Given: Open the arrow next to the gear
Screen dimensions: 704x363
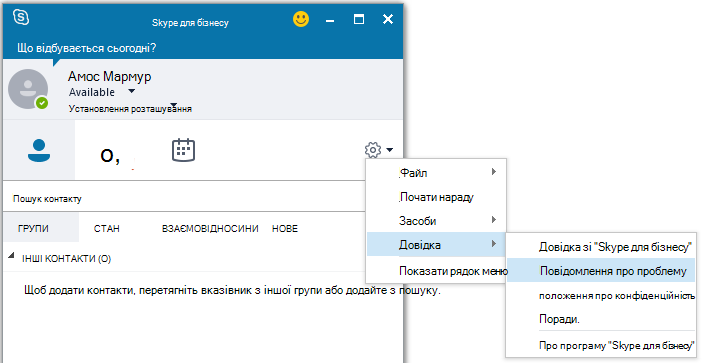Looking at the screenshot, I should (x=389, y=150).
